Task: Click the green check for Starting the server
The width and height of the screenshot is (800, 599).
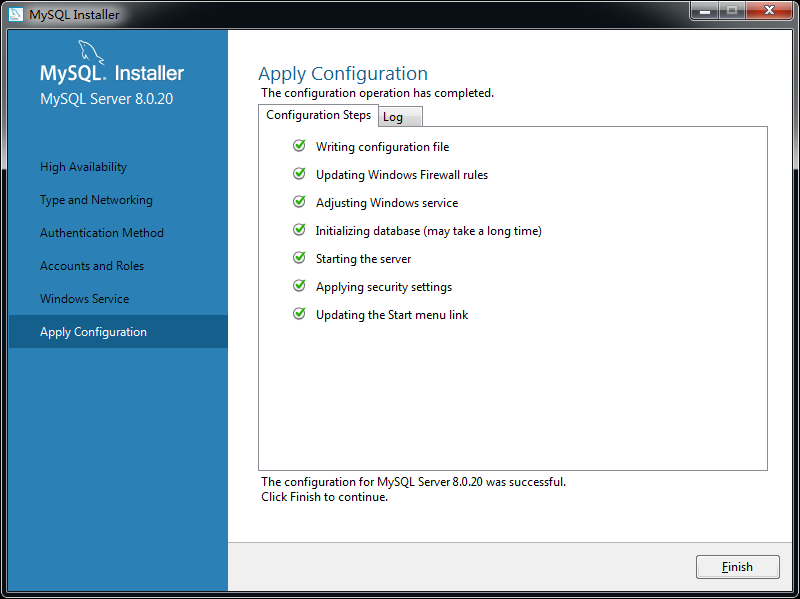Action: (298, 258)
